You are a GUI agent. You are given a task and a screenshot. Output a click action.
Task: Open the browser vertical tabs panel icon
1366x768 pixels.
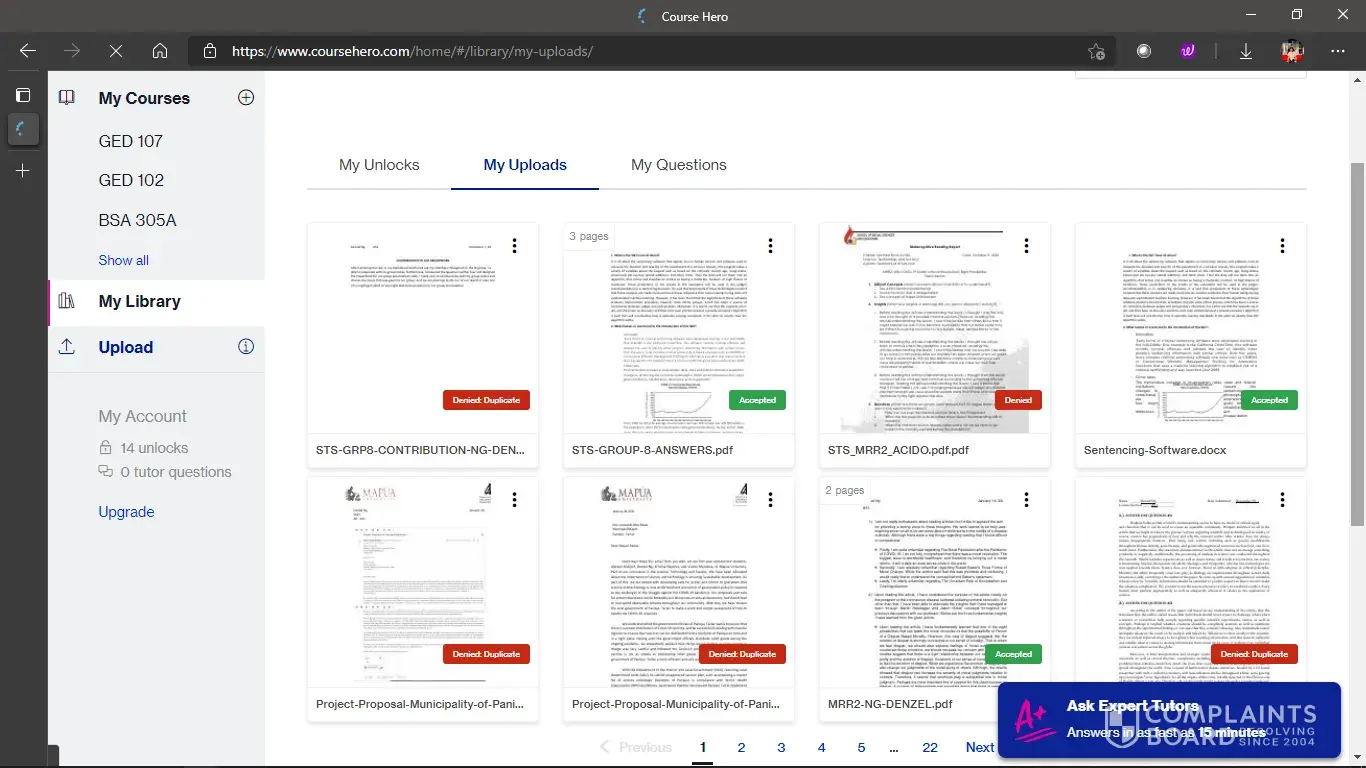[23, 95]
